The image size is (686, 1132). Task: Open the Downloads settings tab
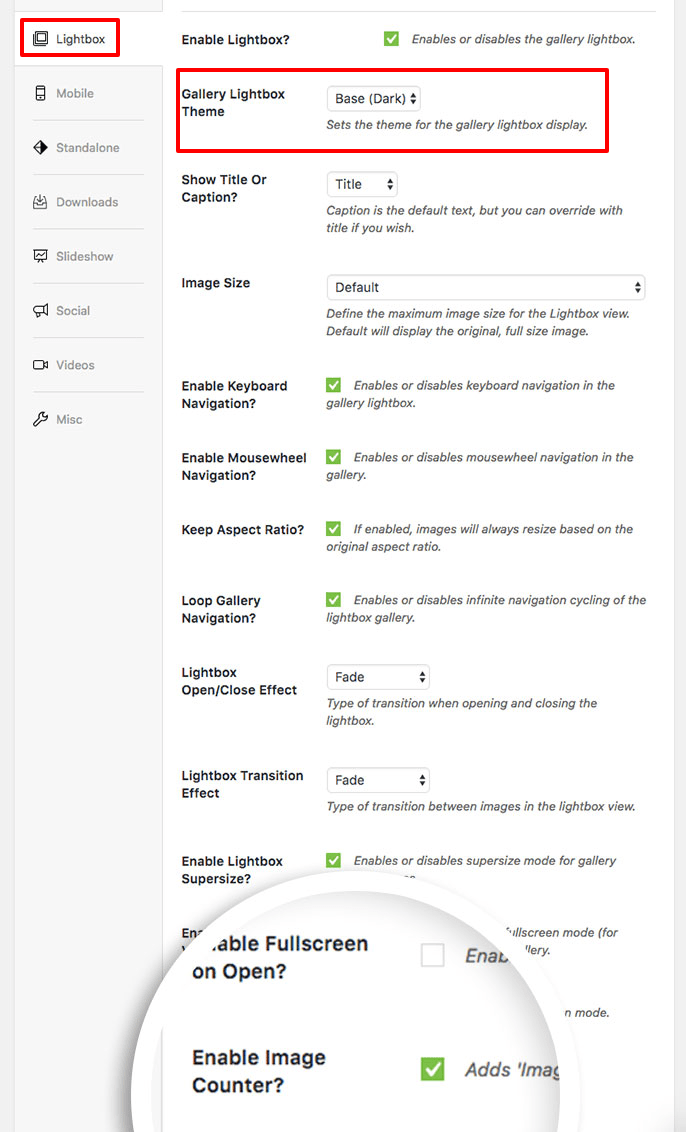tap(86, 202)
